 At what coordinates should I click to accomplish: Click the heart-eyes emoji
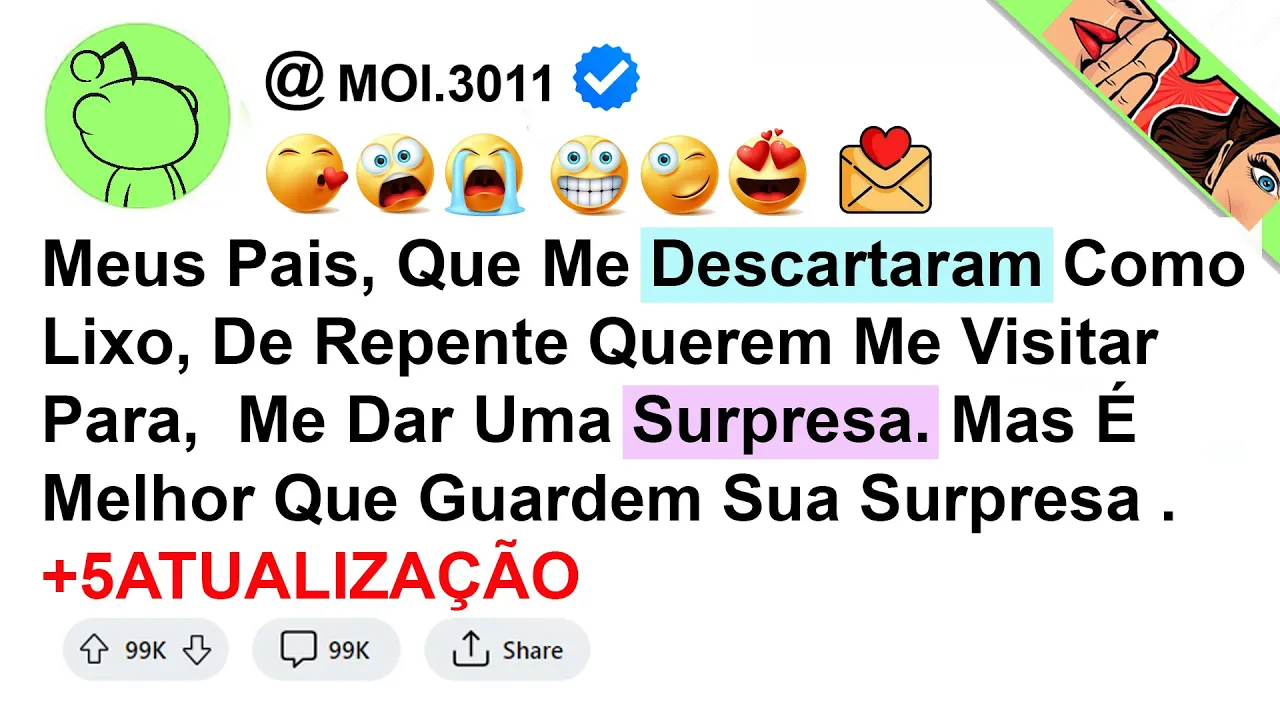tap(768, 175)
